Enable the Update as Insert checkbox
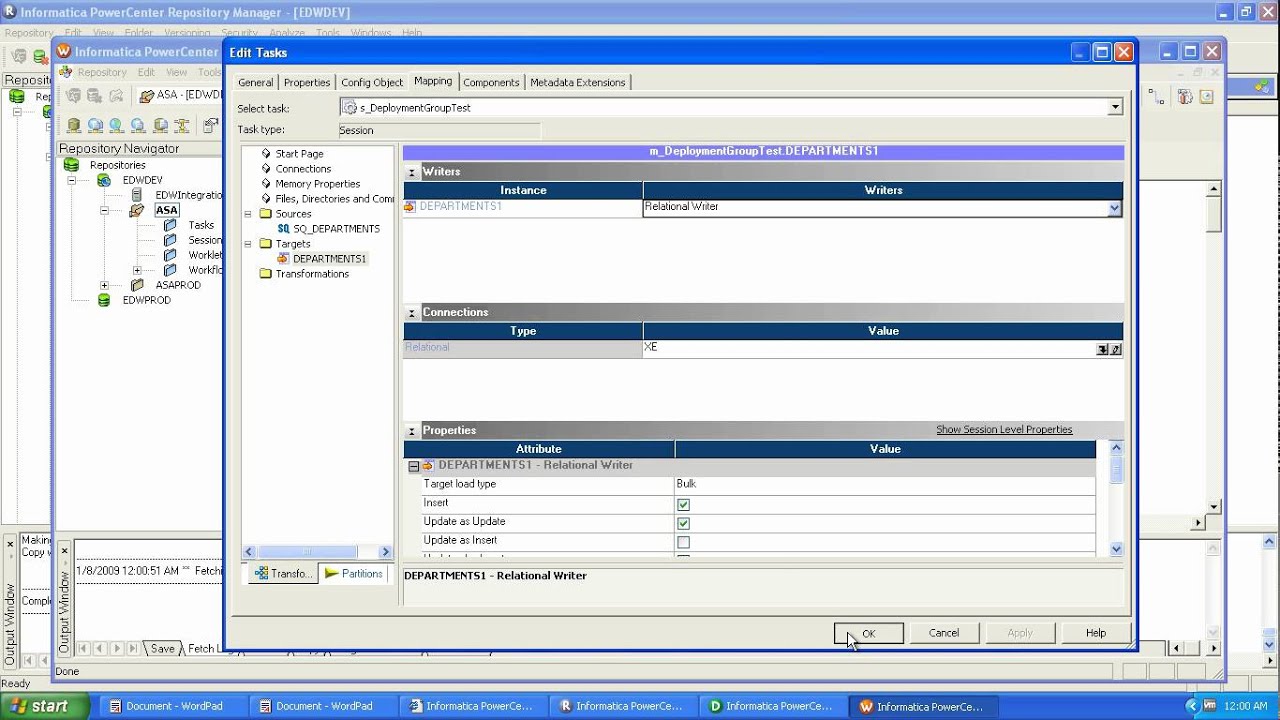The height and width of the screenshot is (720, 1280). pyautogui.click(x=683, y=542)
